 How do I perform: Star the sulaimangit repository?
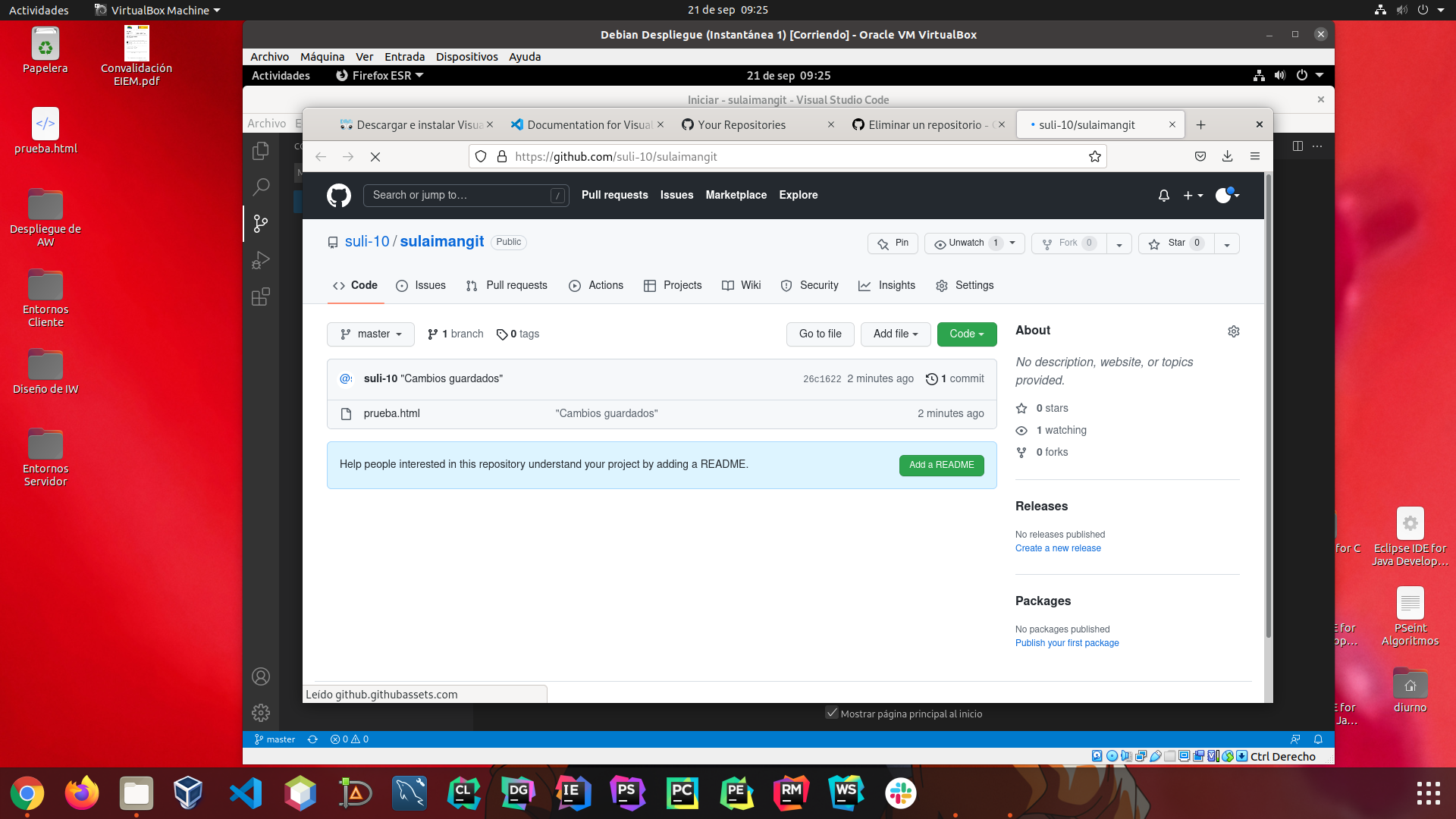tap(1175, 243)
